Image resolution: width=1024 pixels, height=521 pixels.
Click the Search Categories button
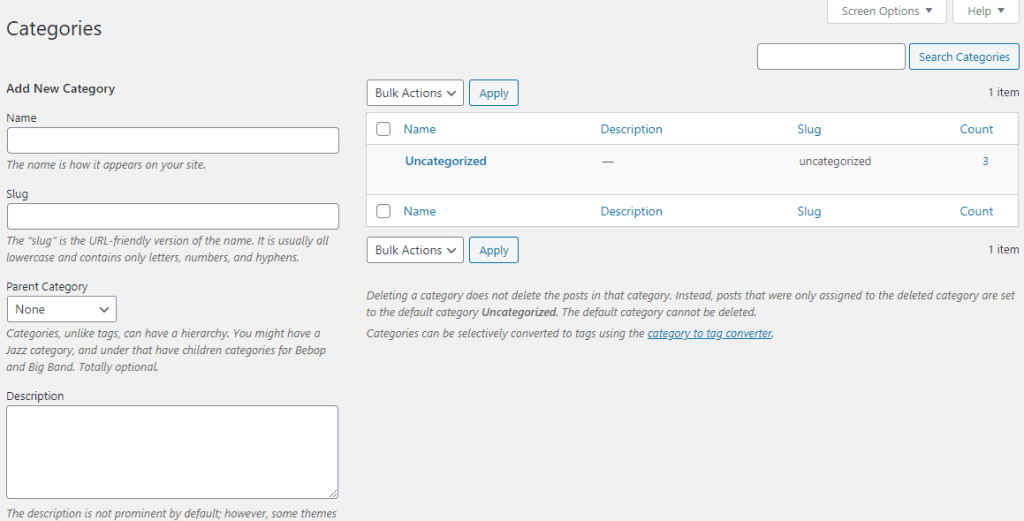tap(964, 57)
